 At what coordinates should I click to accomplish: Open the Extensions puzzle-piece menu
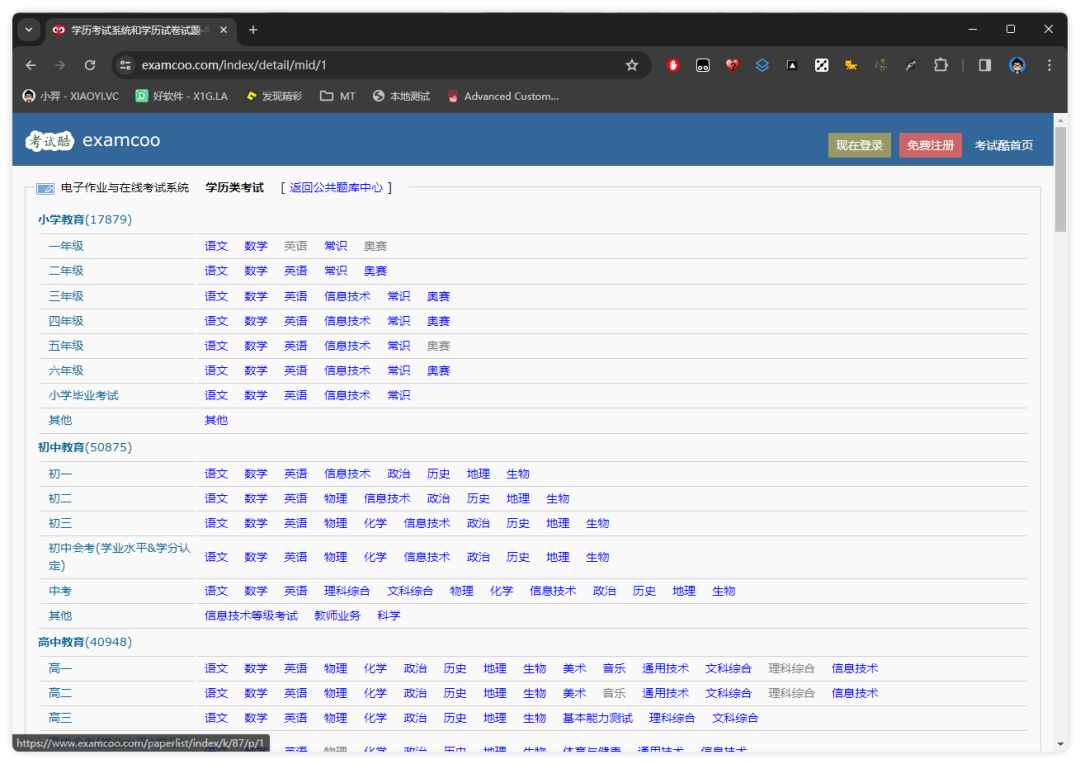(940, 65)
